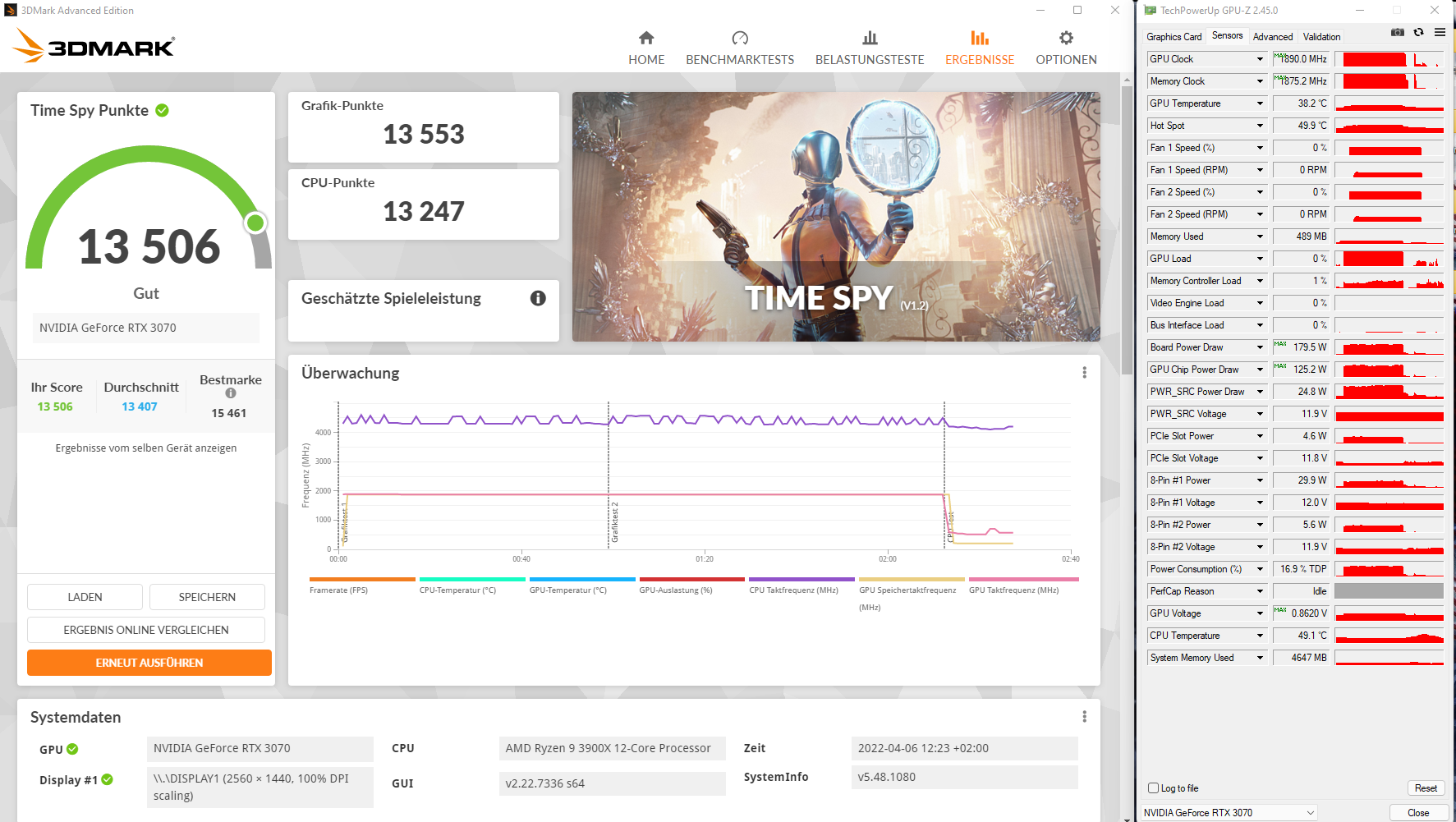Click the green check next to Display #1

tap(108, 779)
